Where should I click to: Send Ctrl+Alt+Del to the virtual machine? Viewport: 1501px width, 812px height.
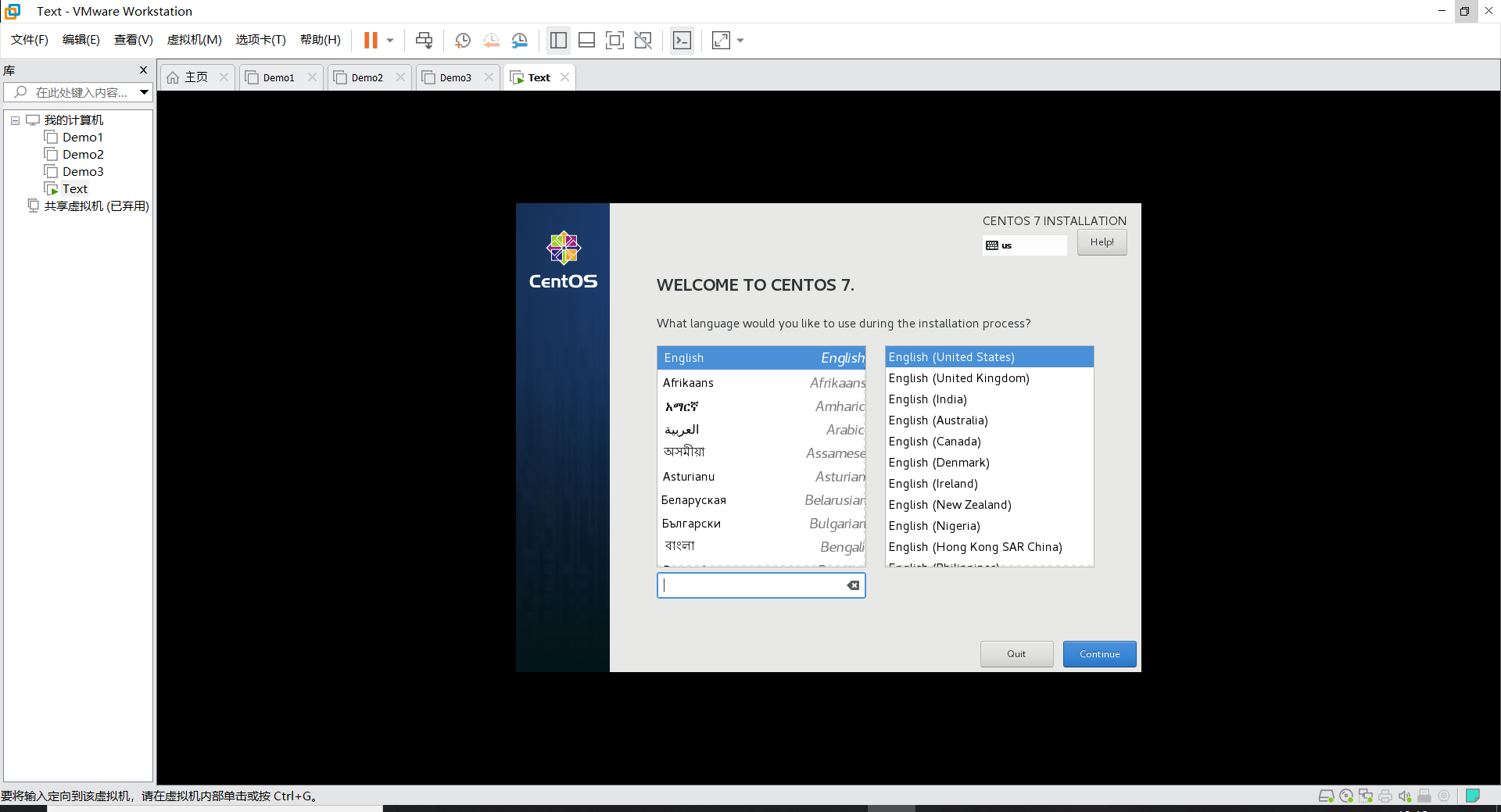tap(424, 41)
